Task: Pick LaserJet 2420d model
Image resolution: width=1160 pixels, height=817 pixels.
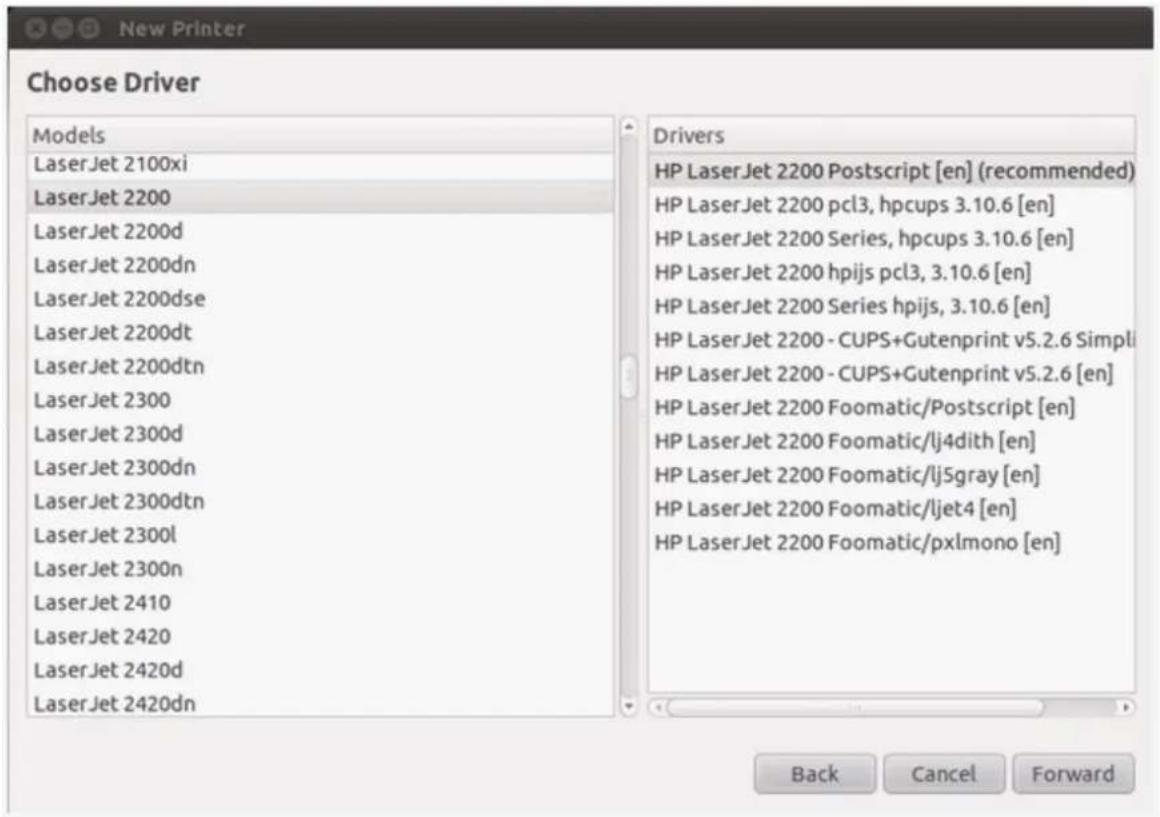Action: point(320,670)
